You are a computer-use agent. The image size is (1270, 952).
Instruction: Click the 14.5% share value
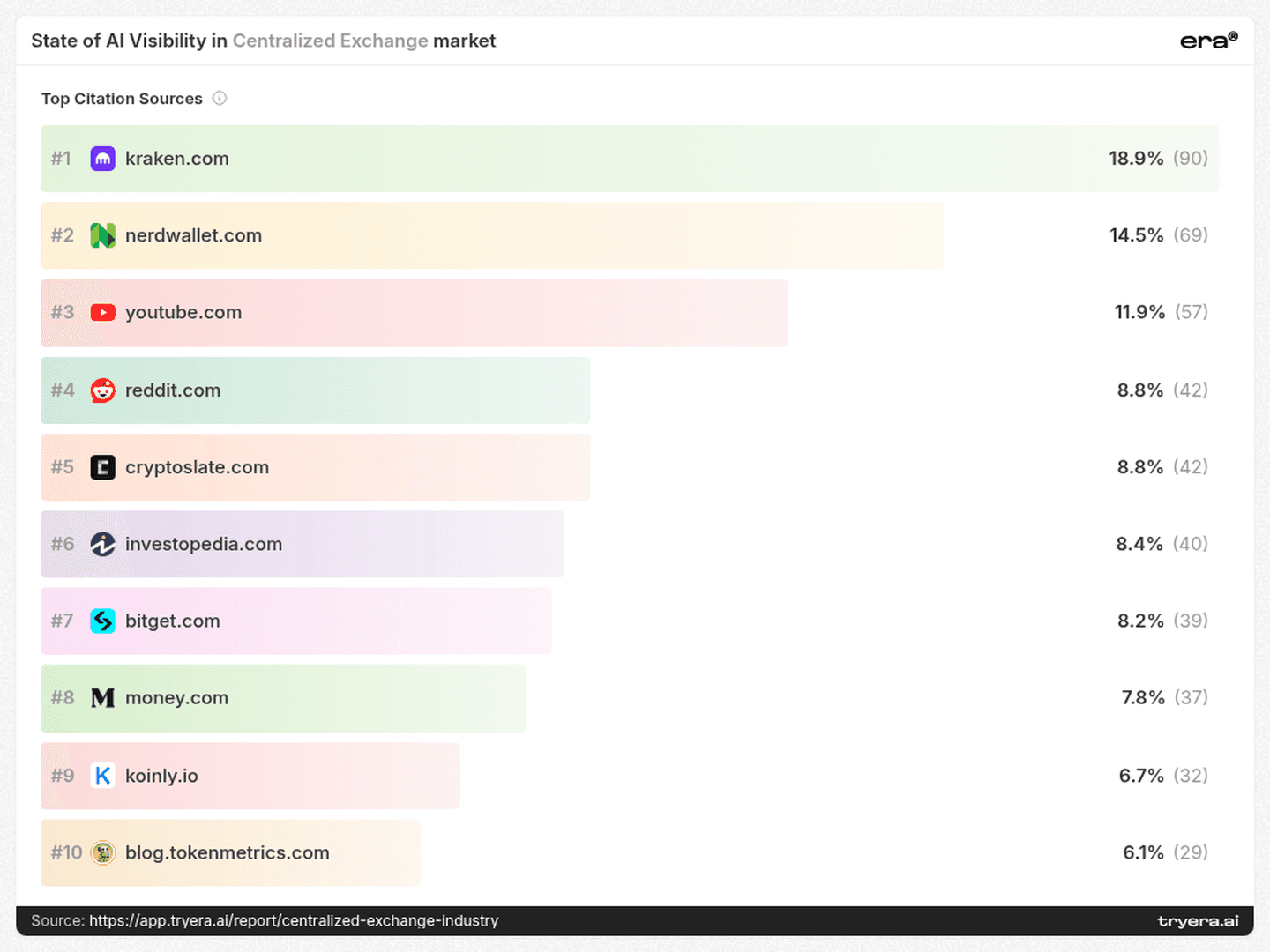[x=1137, y=235]
